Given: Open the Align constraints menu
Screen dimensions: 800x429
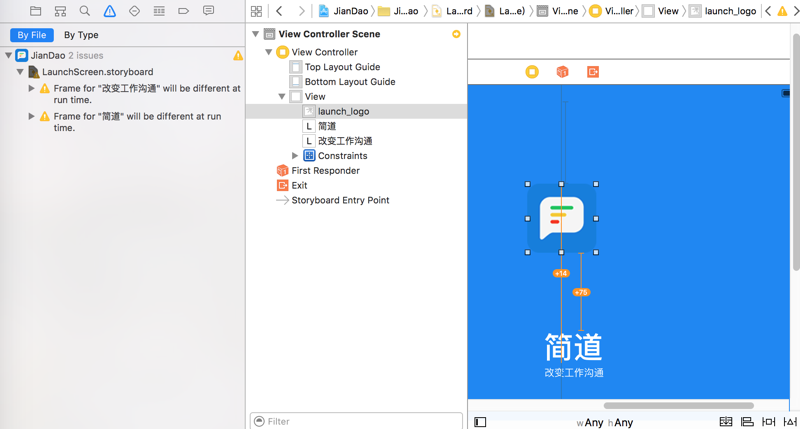Looking at the screenshot, I should pos(747,422).
